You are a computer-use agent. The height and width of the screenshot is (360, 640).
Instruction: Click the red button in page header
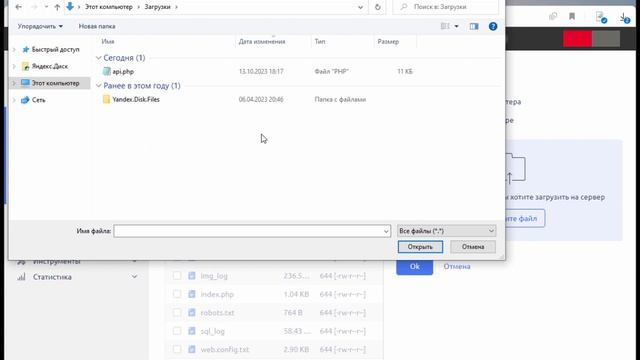tap(578, 39)
